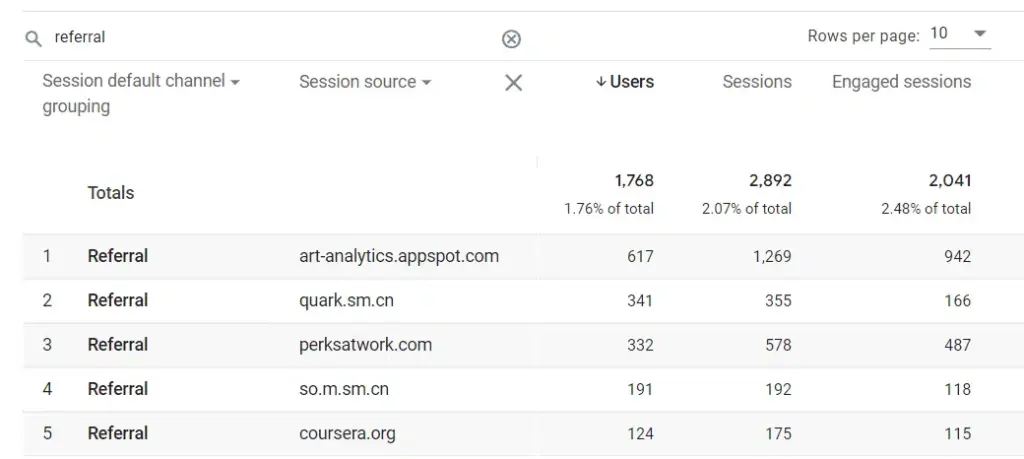Click the so.m.sm.cn source cell
1024x459 pixels.
[x=344, y=389]
